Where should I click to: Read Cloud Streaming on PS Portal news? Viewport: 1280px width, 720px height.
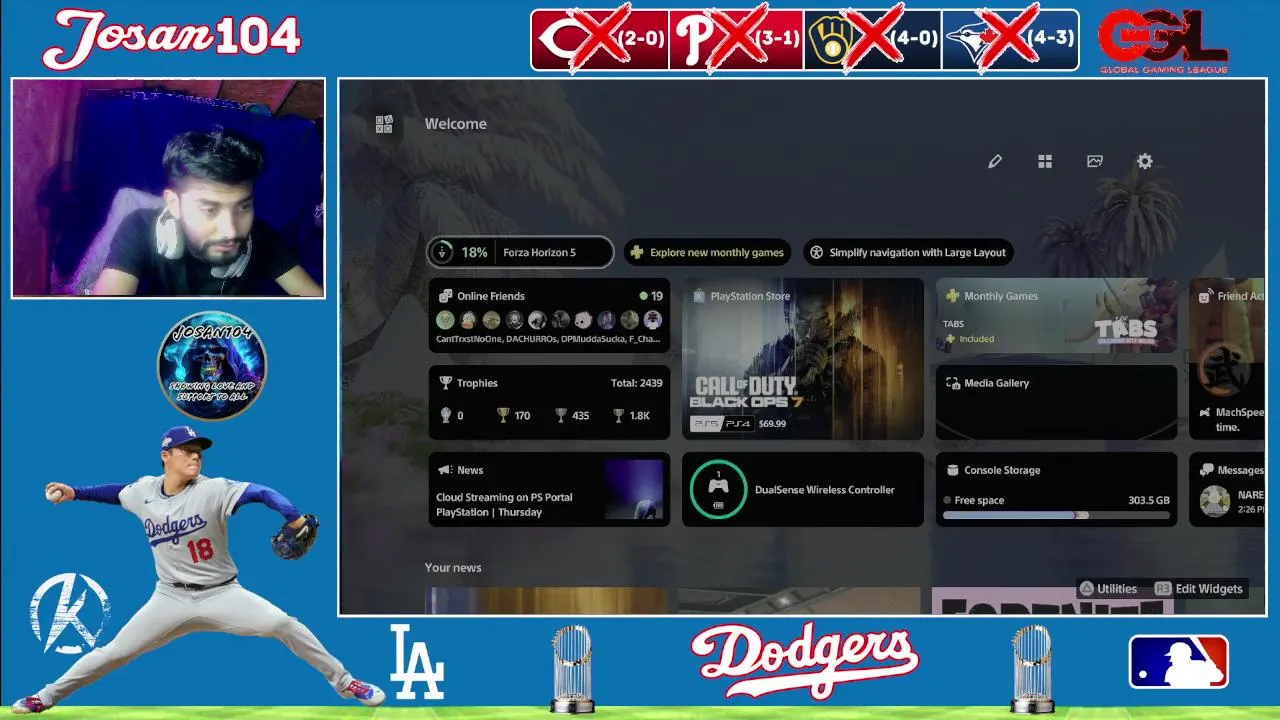(x=504, y=504)
